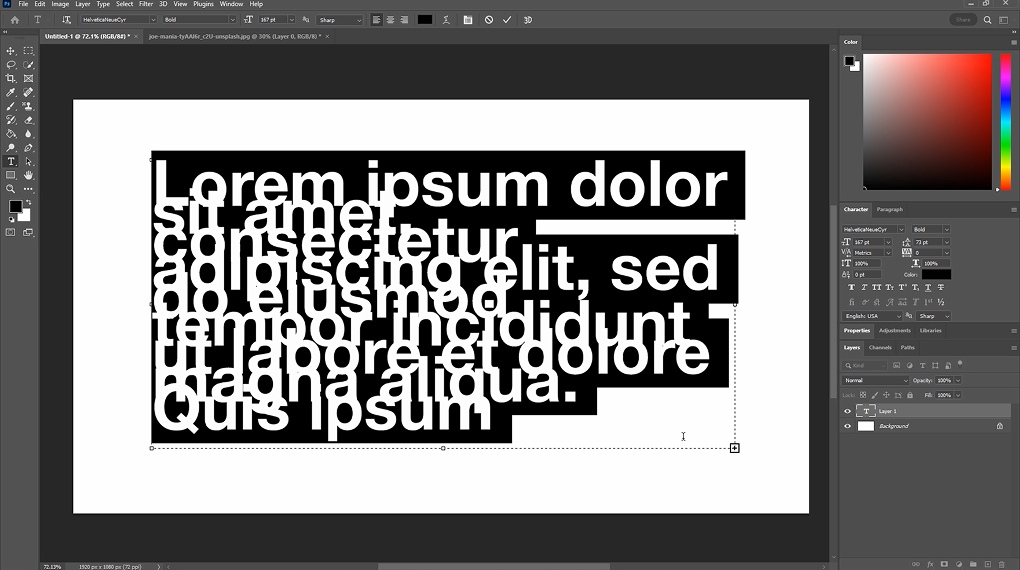Center align text in the options bar
Viewport: 1020px width, 570px height.
pos(390,20)
